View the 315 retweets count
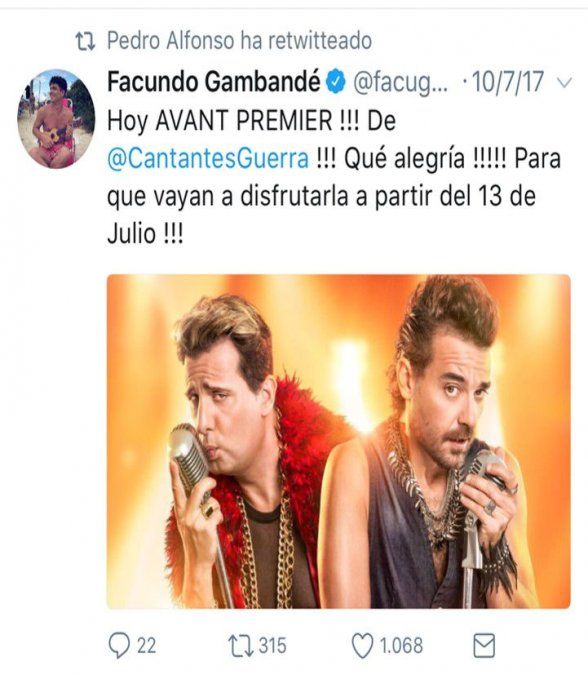Viewport: 588px width, 675px height. tap(272, 646)
